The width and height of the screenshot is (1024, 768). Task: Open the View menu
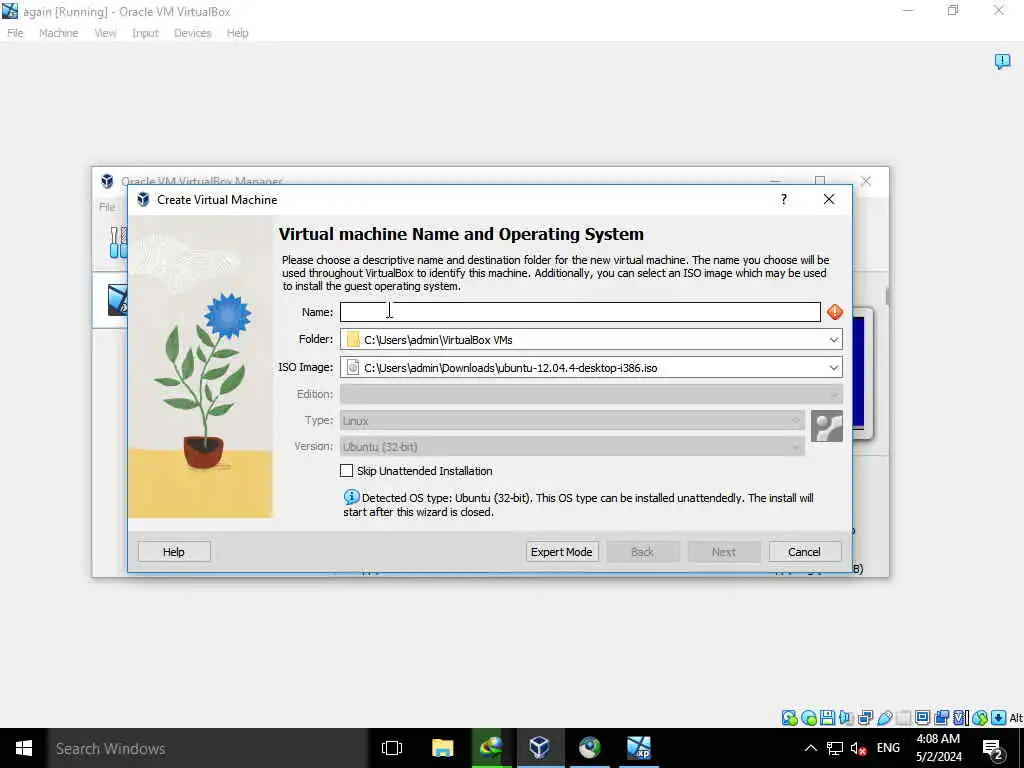(105, 33)
